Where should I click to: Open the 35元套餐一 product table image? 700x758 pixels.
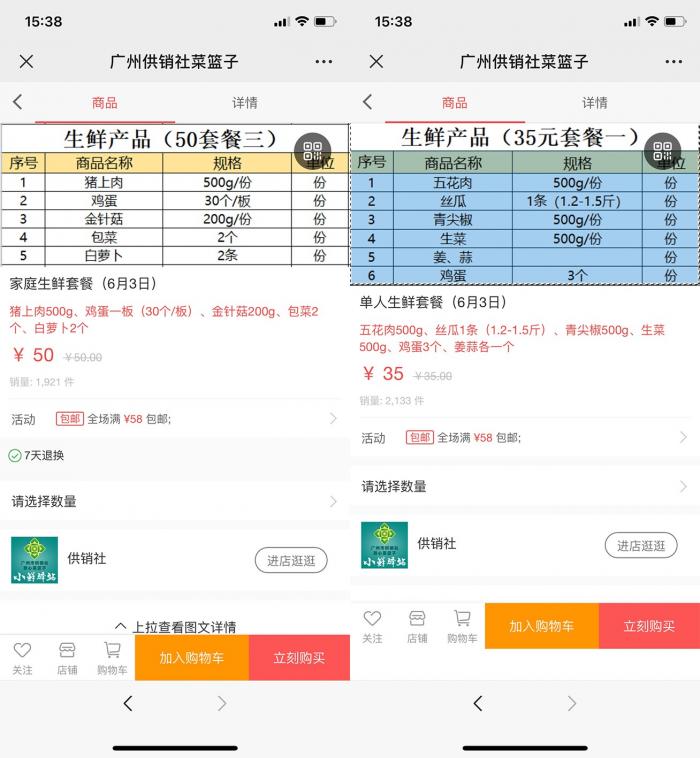(x=525, y=204)
